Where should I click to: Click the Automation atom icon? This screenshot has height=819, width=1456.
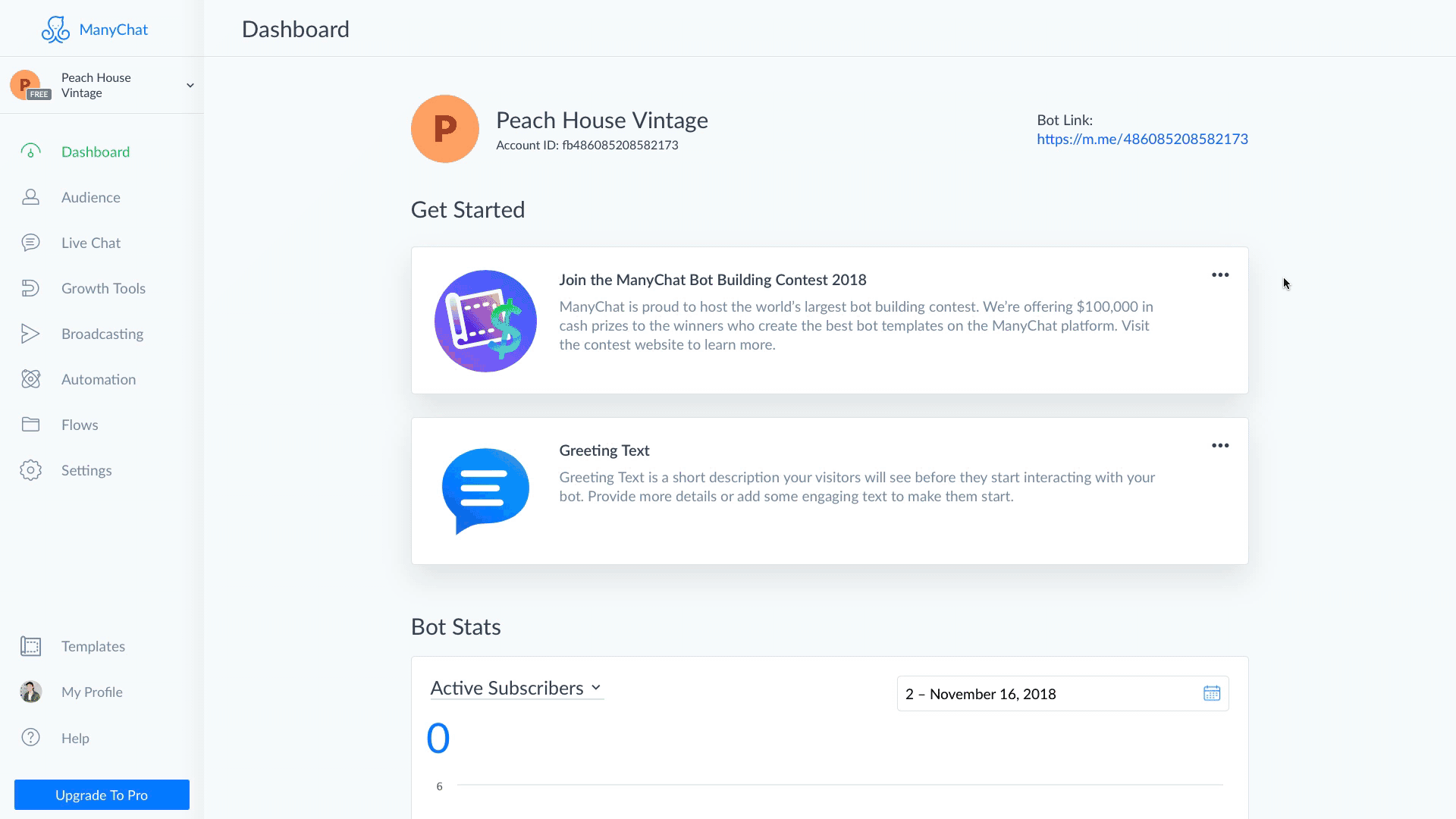(30, 379)
